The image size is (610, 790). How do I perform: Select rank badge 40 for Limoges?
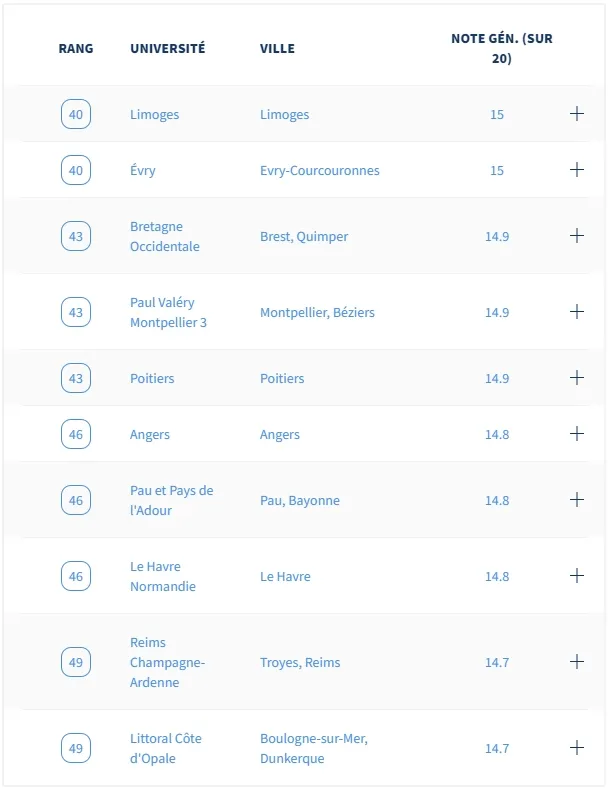coord(76,114)
